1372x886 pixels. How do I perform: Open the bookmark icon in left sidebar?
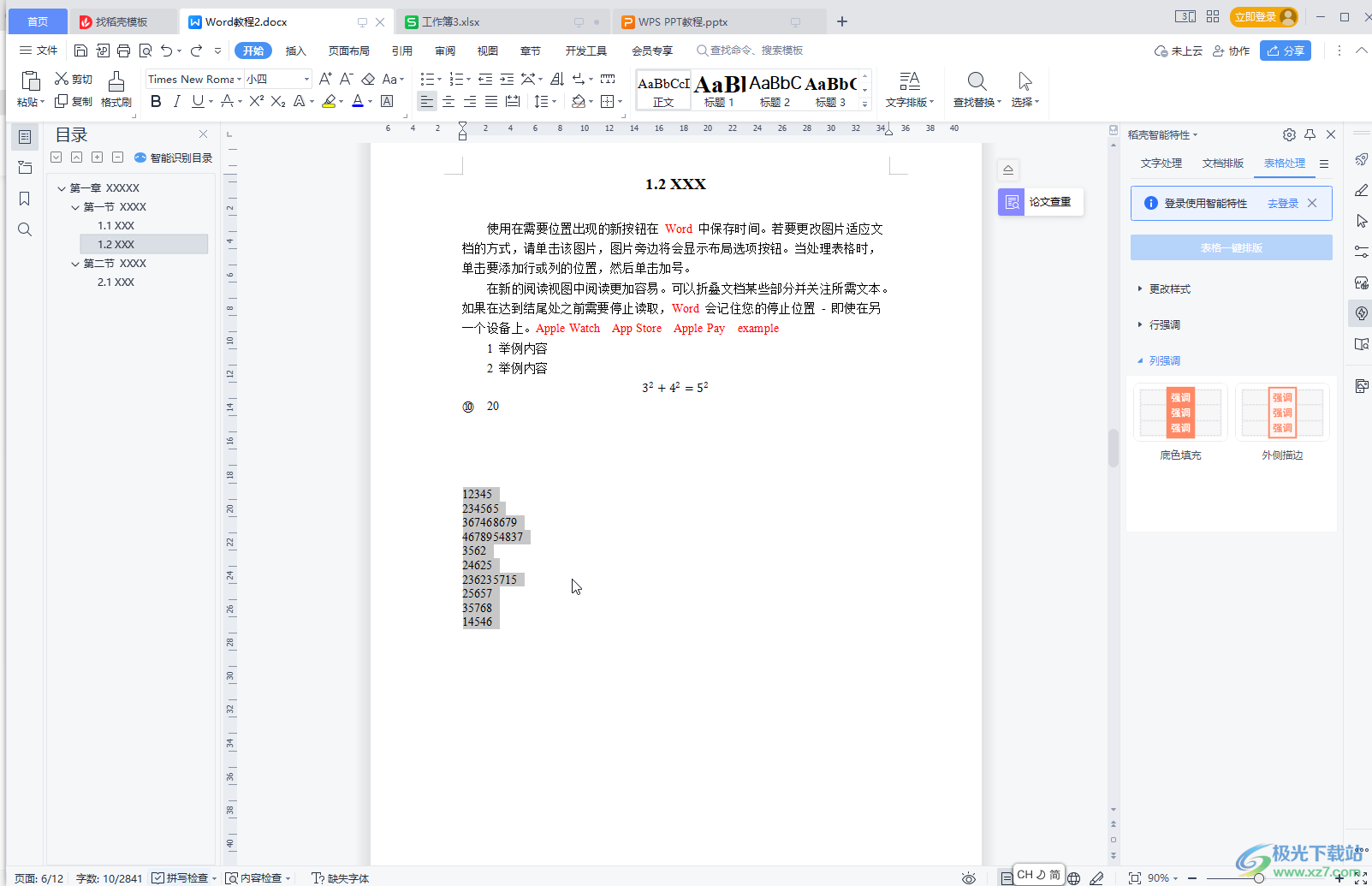25,199
